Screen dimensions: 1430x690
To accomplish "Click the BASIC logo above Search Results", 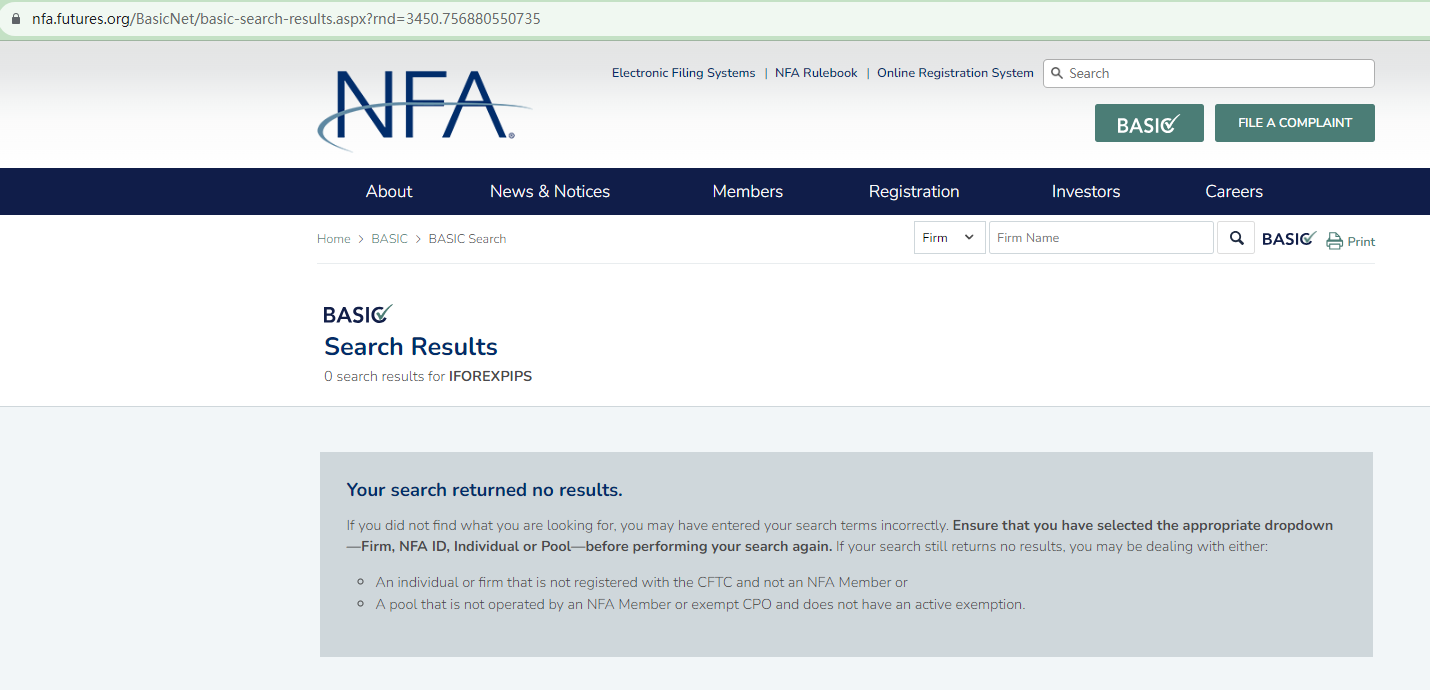I will pos(358,314).
